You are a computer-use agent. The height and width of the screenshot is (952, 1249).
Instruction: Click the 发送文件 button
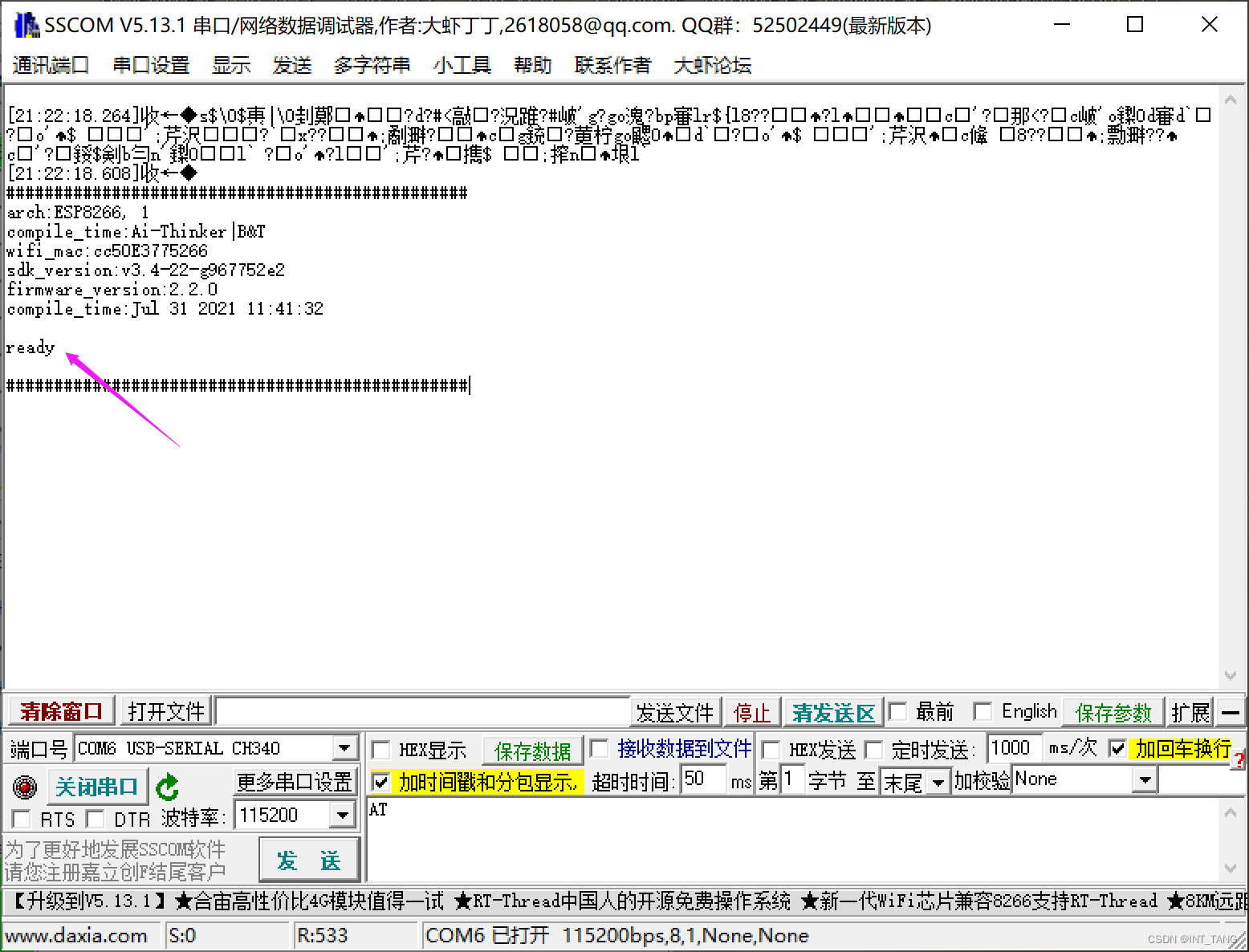pyautogui.click(x=675, y=712)
